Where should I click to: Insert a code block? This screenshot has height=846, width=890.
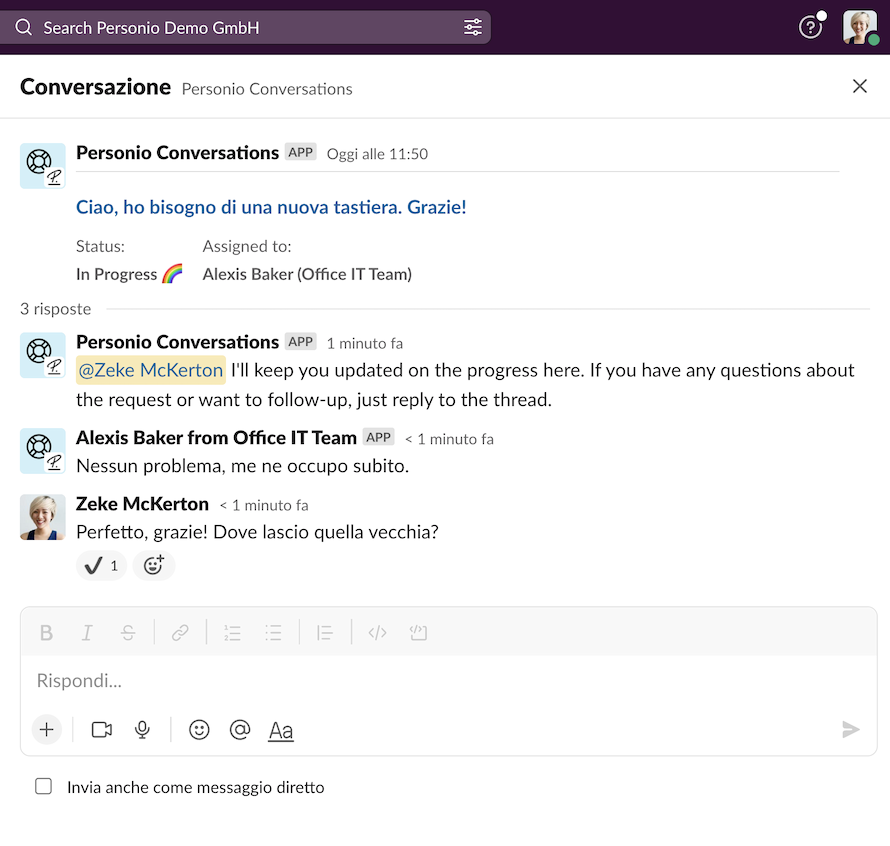click(418, 633)
